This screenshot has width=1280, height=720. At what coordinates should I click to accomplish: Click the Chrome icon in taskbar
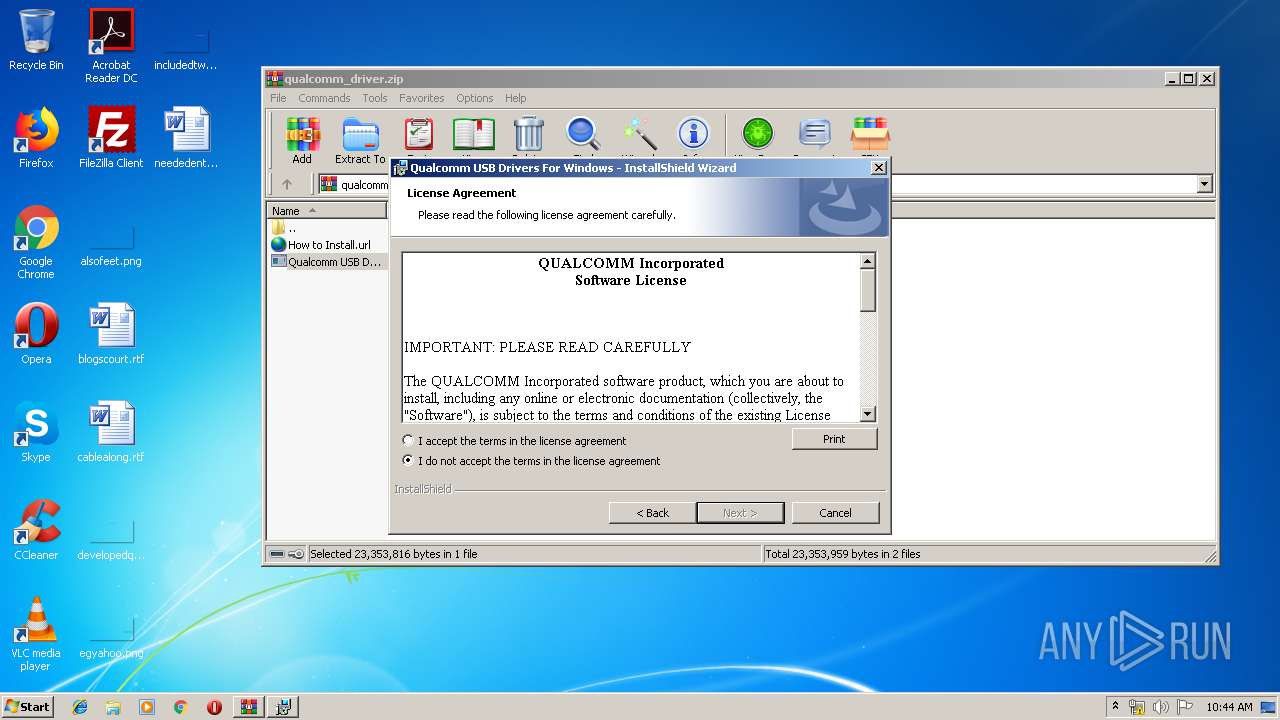pos(180,707)
